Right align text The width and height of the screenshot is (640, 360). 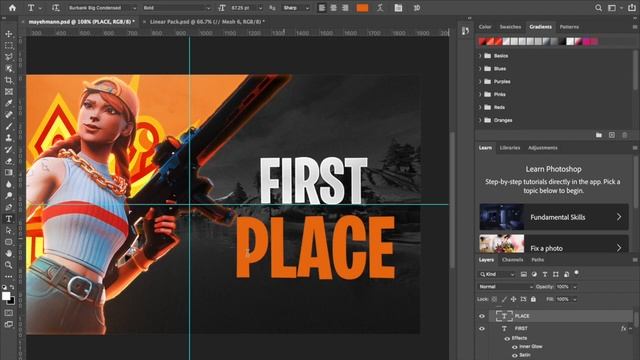(345, 8)
